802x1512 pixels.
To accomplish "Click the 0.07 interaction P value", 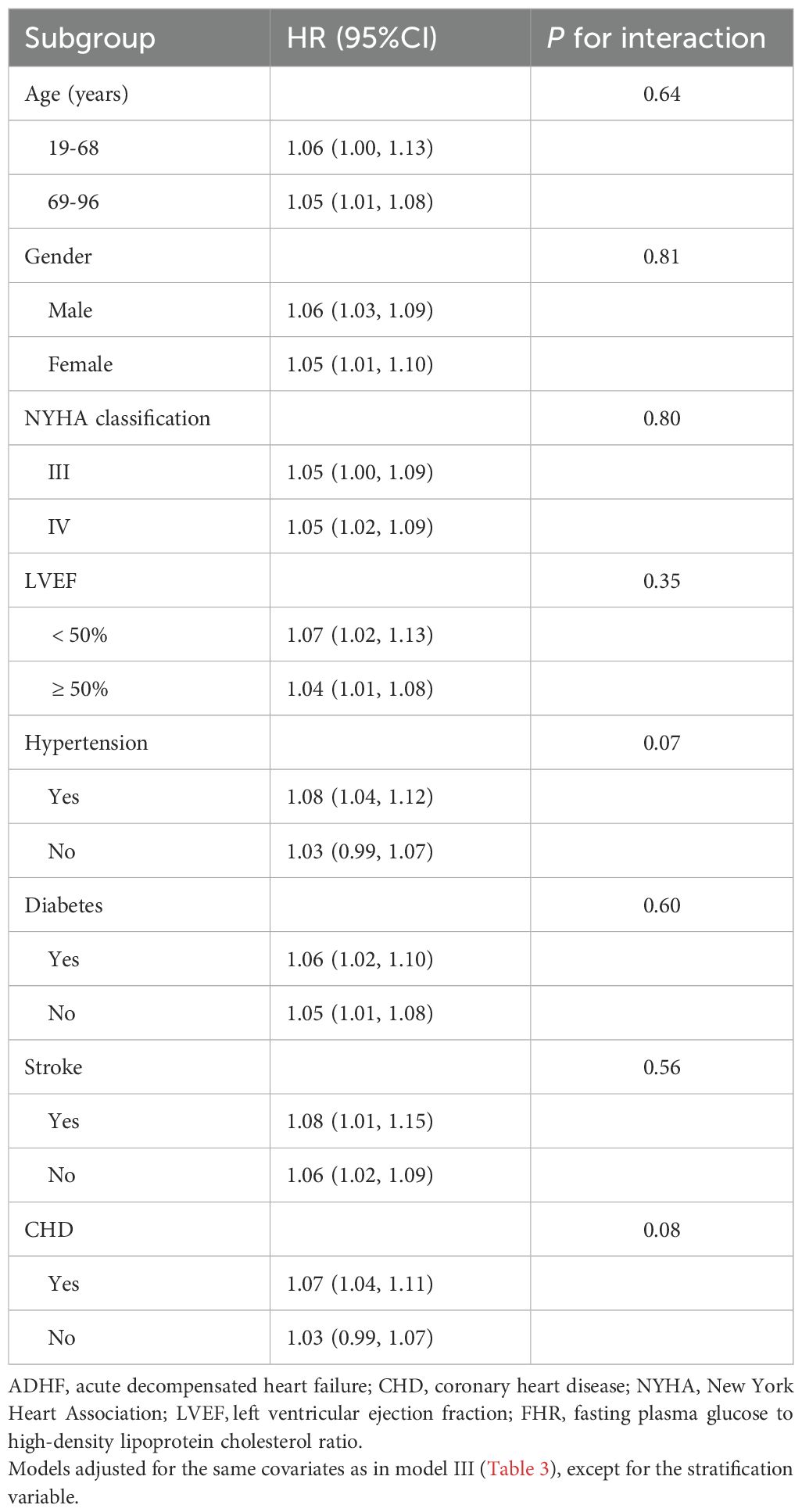I will pos(661,743).
